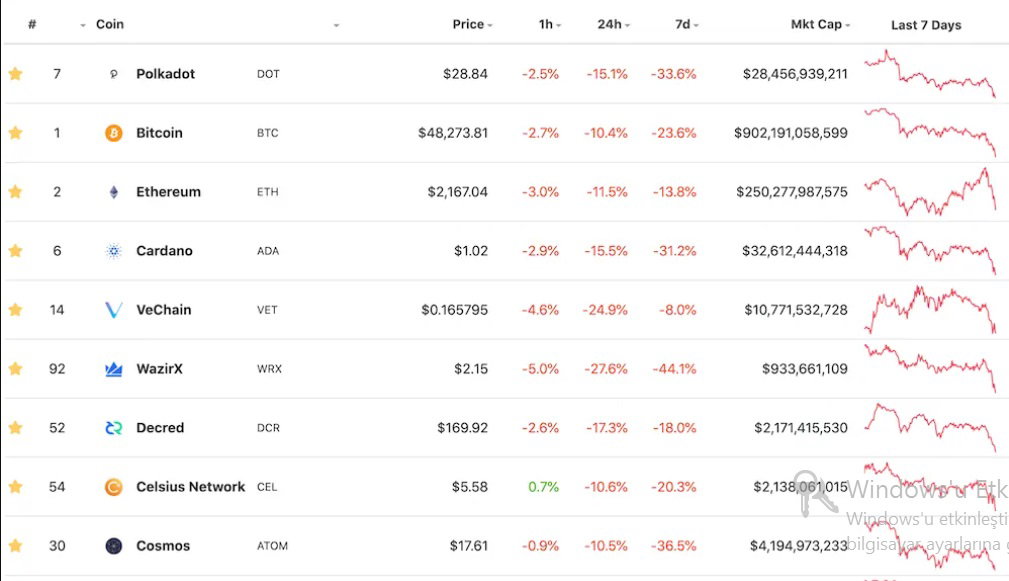
Task: Sort by the Coin column header
Action: pyautogui.click(x=109, y=24)
